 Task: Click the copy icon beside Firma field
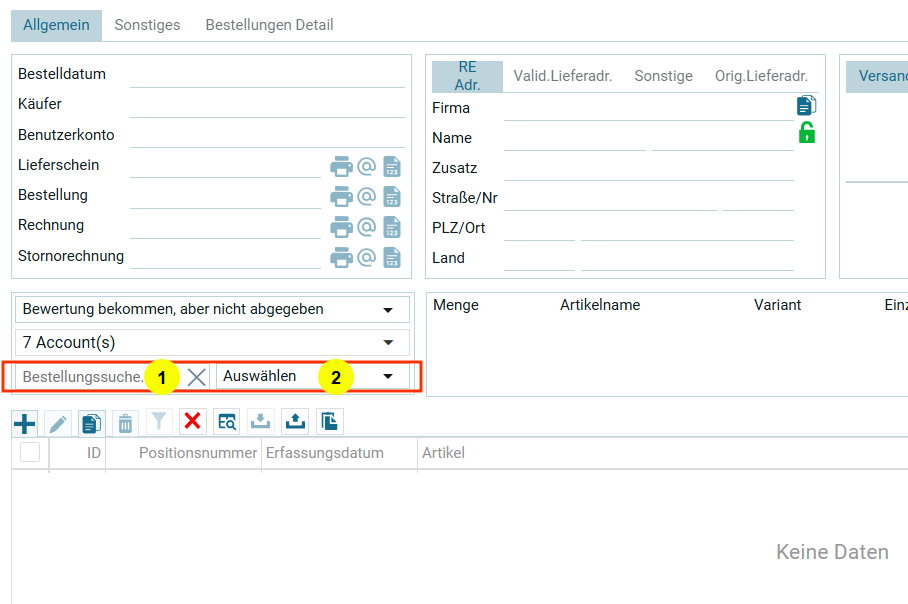pos(806,105)
